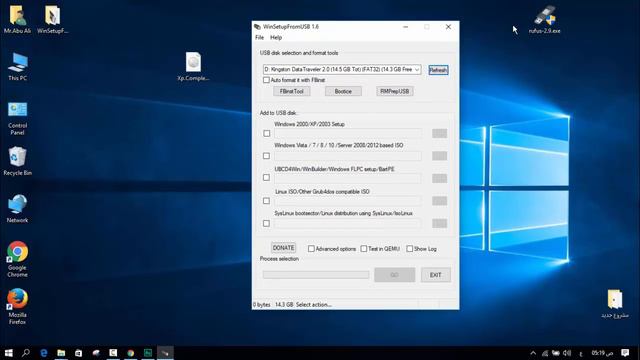Click the GO button
The height and width of the screenshot is (360, 640).
tap(395, 275)
